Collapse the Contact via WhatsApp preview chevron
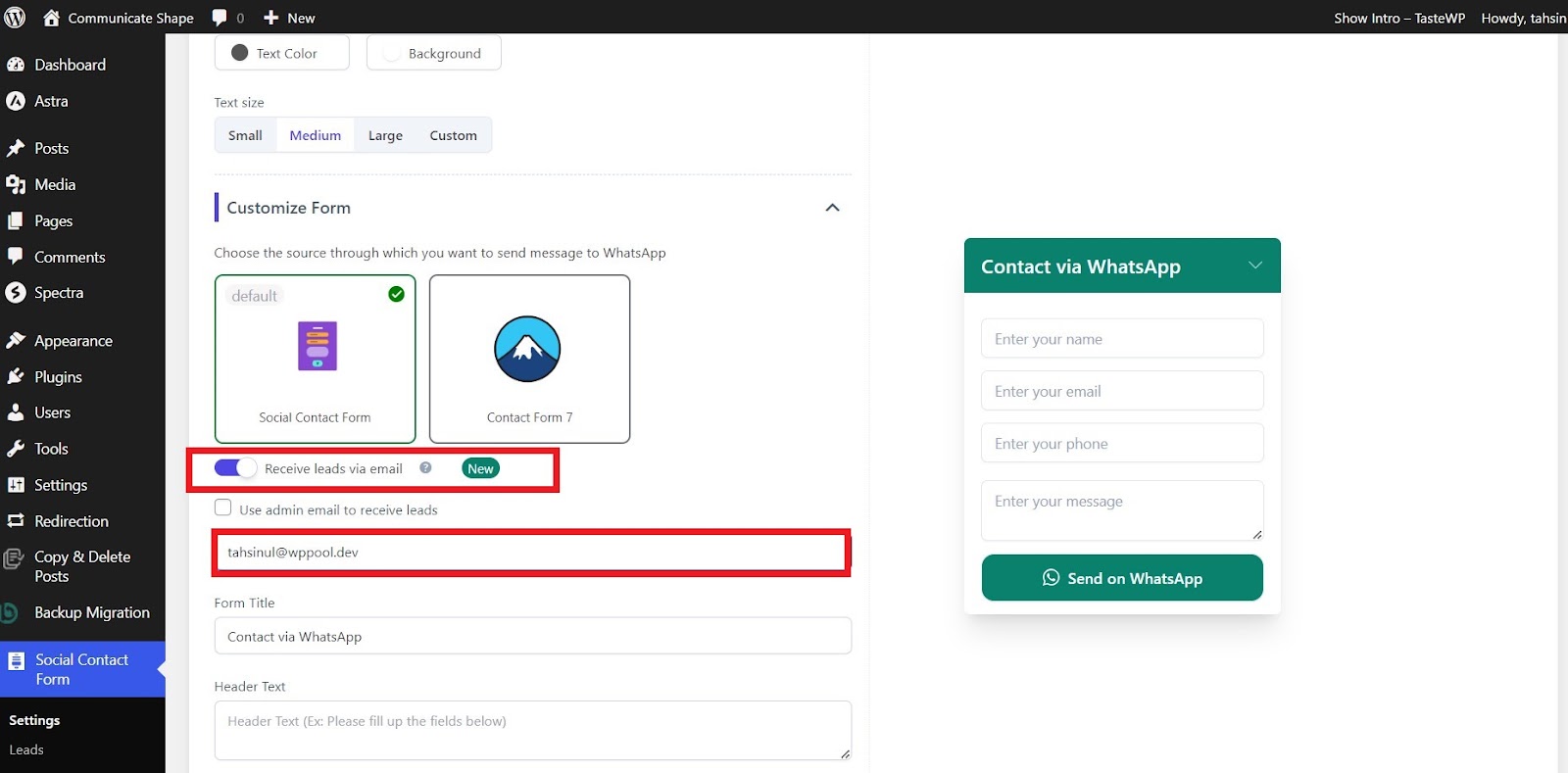Screen dimensions: 1568x773 1254,266
